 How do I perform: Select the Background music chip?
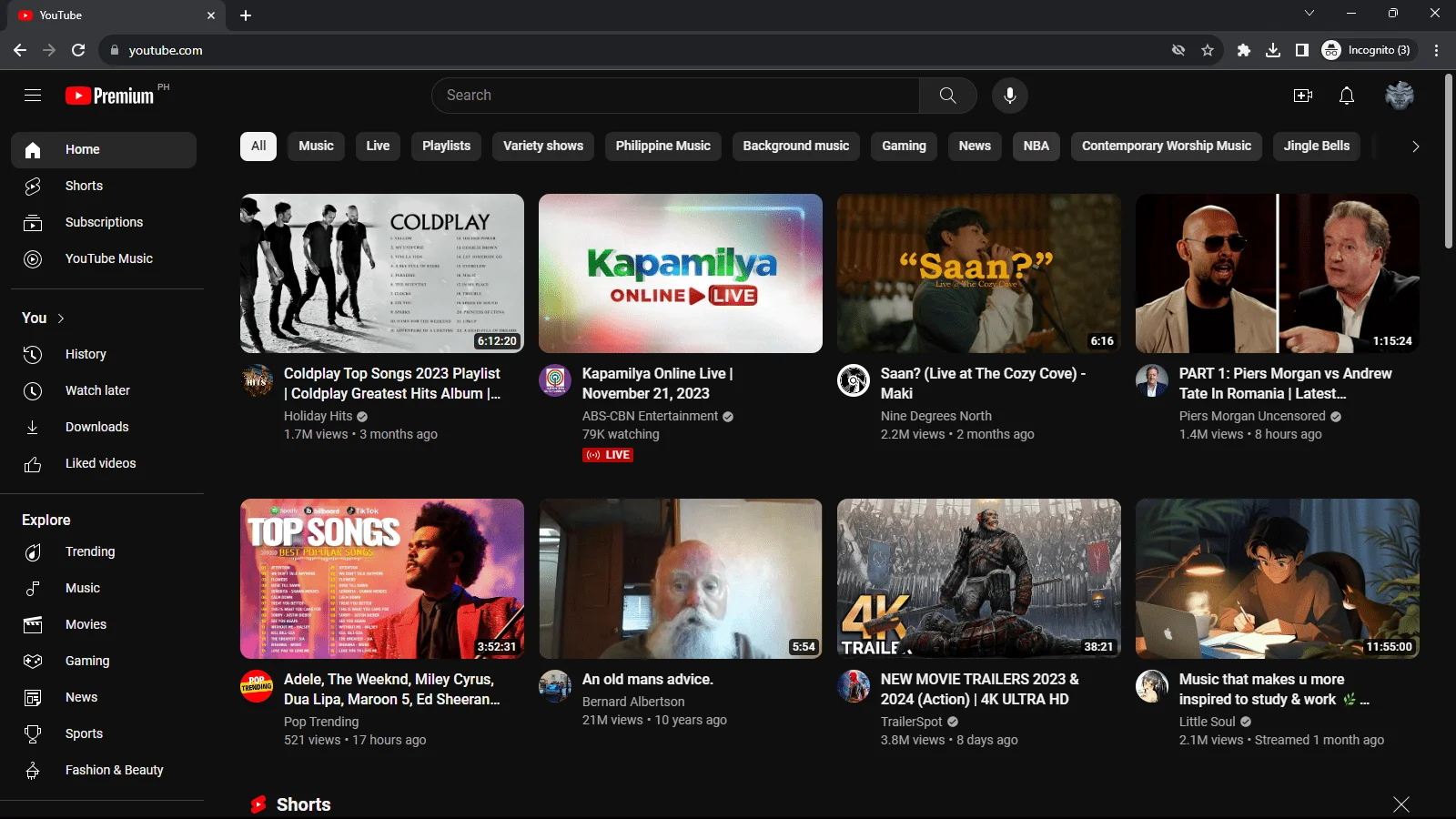point(796,146)
